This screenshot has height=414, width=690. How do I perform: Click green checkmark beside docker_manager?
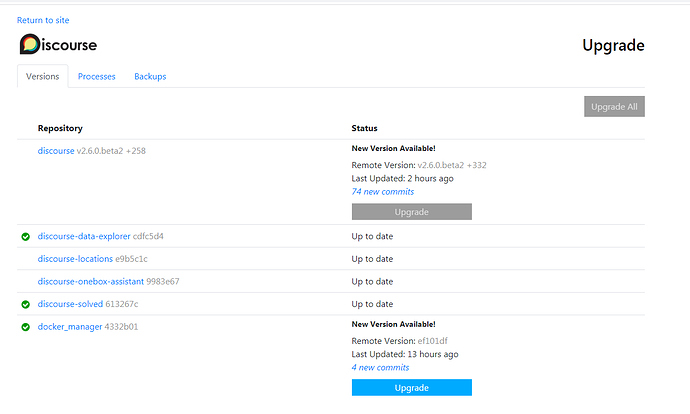click(x=26, y=327)
